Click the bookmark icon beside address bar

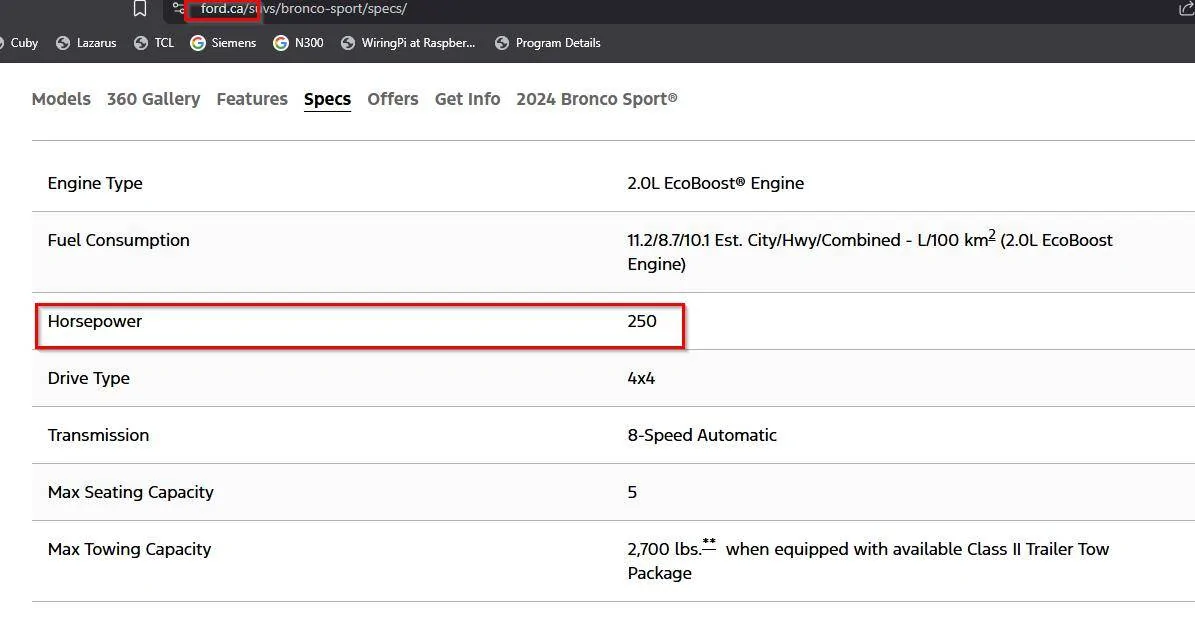(x=140, y=9)
